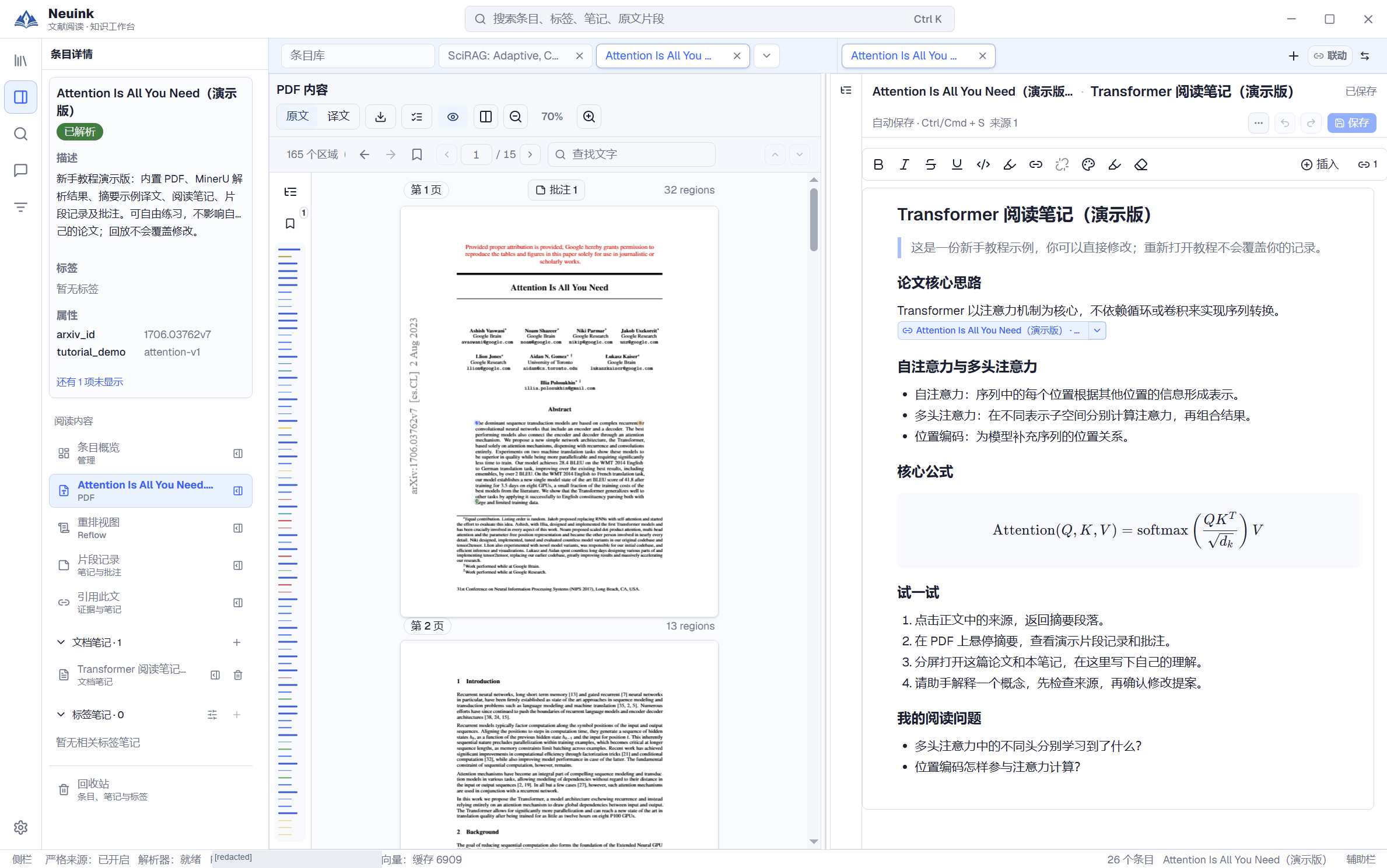Collapse the 标签笔记 section
The image size is (1387, 868).
pos(61,714)
